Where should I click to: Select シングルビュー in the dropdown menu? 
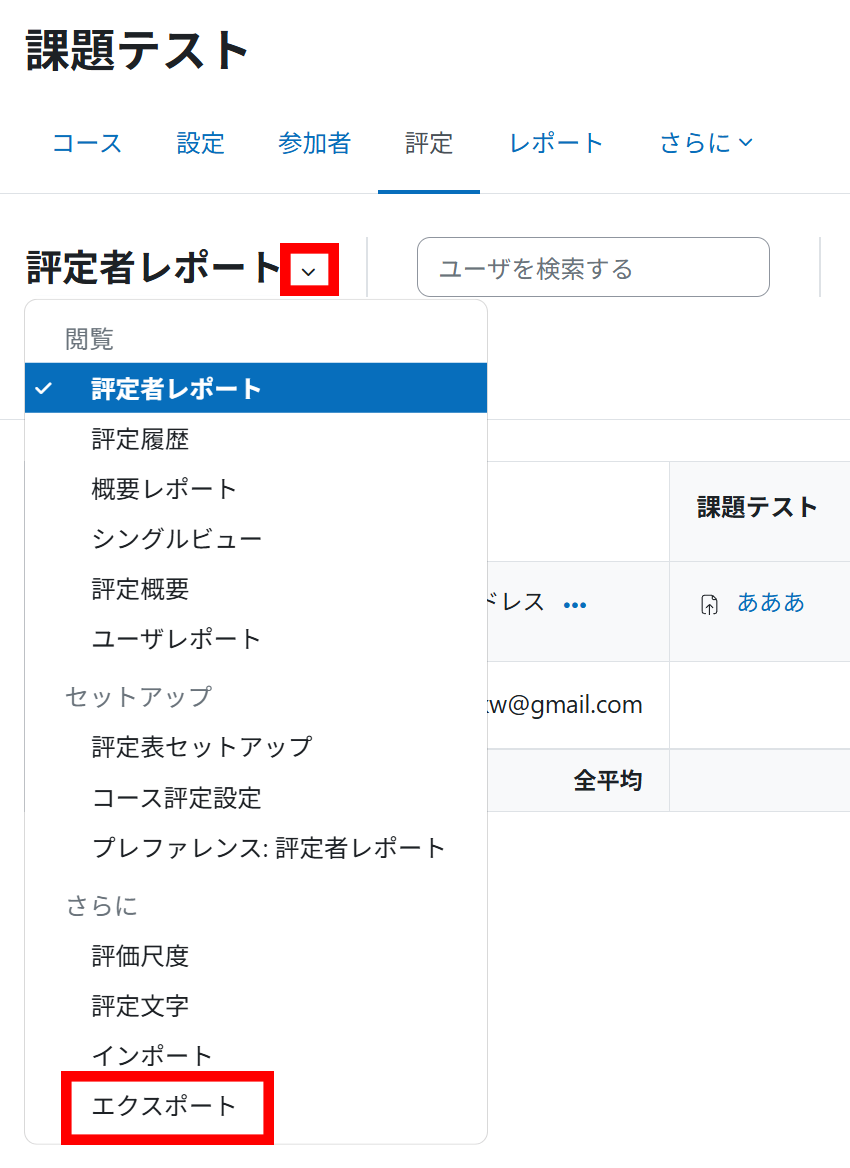tap(176, 539)
